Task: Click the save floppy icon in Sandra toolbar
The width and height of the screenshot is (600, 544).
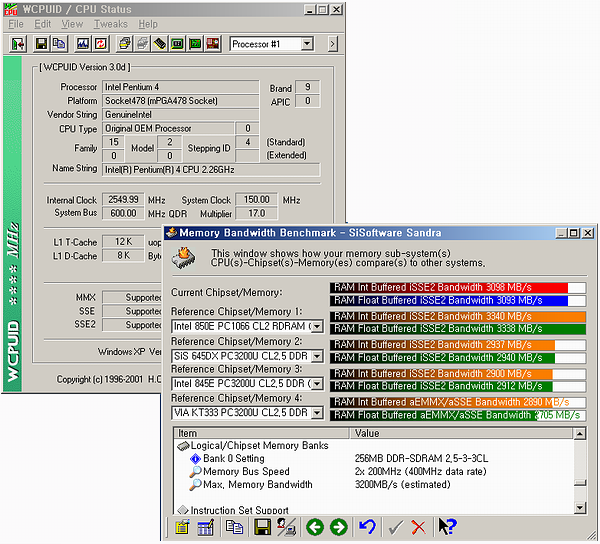Action: click(262, 527)
